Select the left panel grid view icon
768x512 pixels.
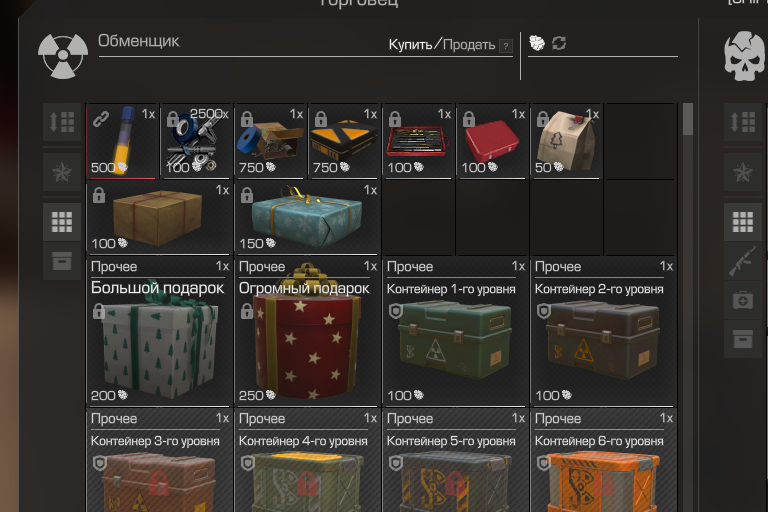(62, 222)
